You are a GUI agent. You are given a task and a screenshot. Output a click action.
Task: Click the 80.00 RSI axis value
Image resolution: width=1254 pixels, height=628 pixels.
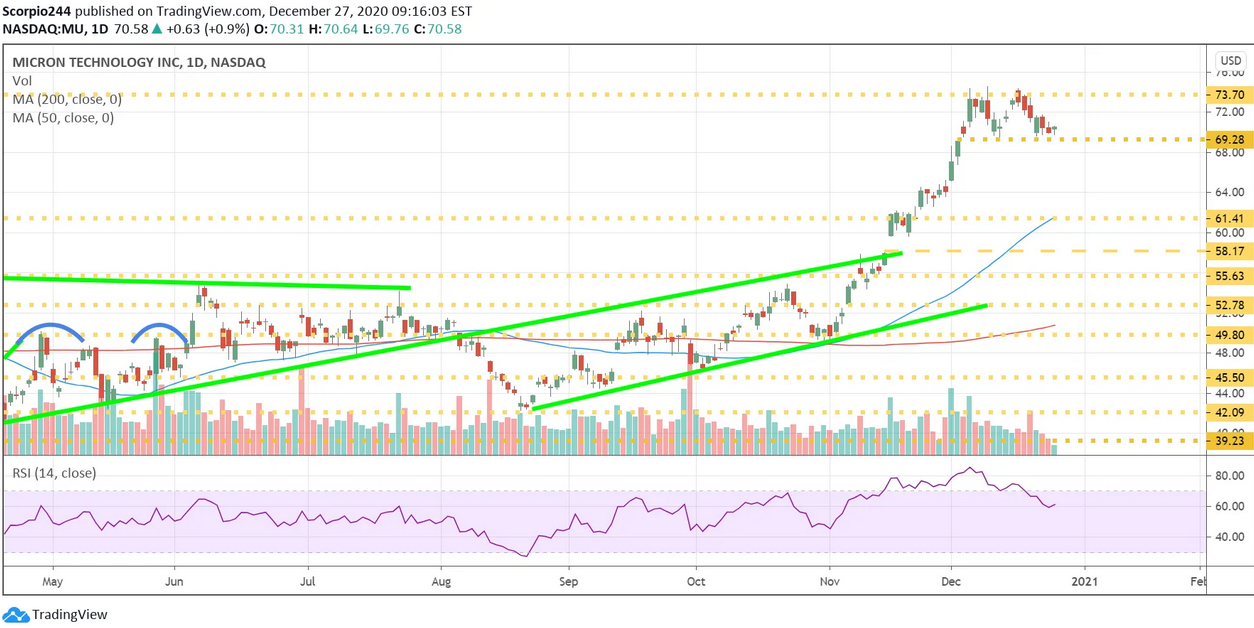1229,476
